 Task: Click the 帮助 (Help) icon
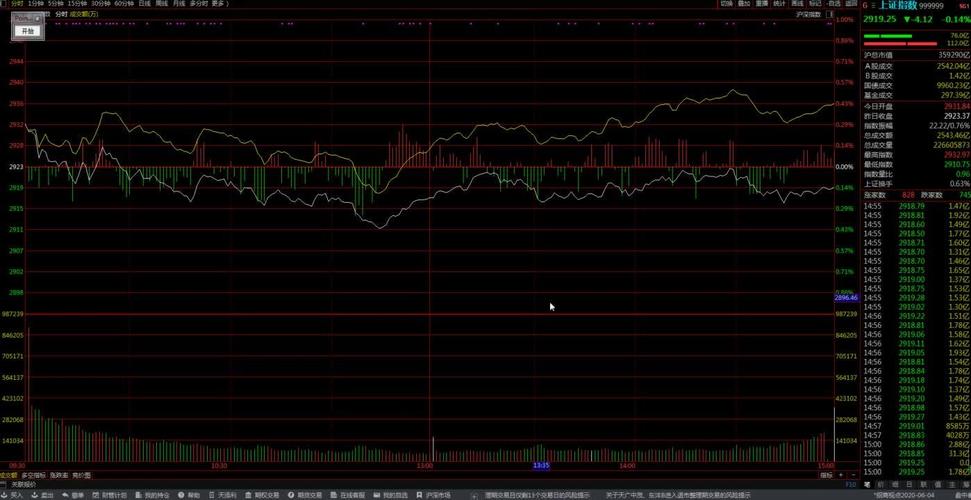[x=190, y=495]
